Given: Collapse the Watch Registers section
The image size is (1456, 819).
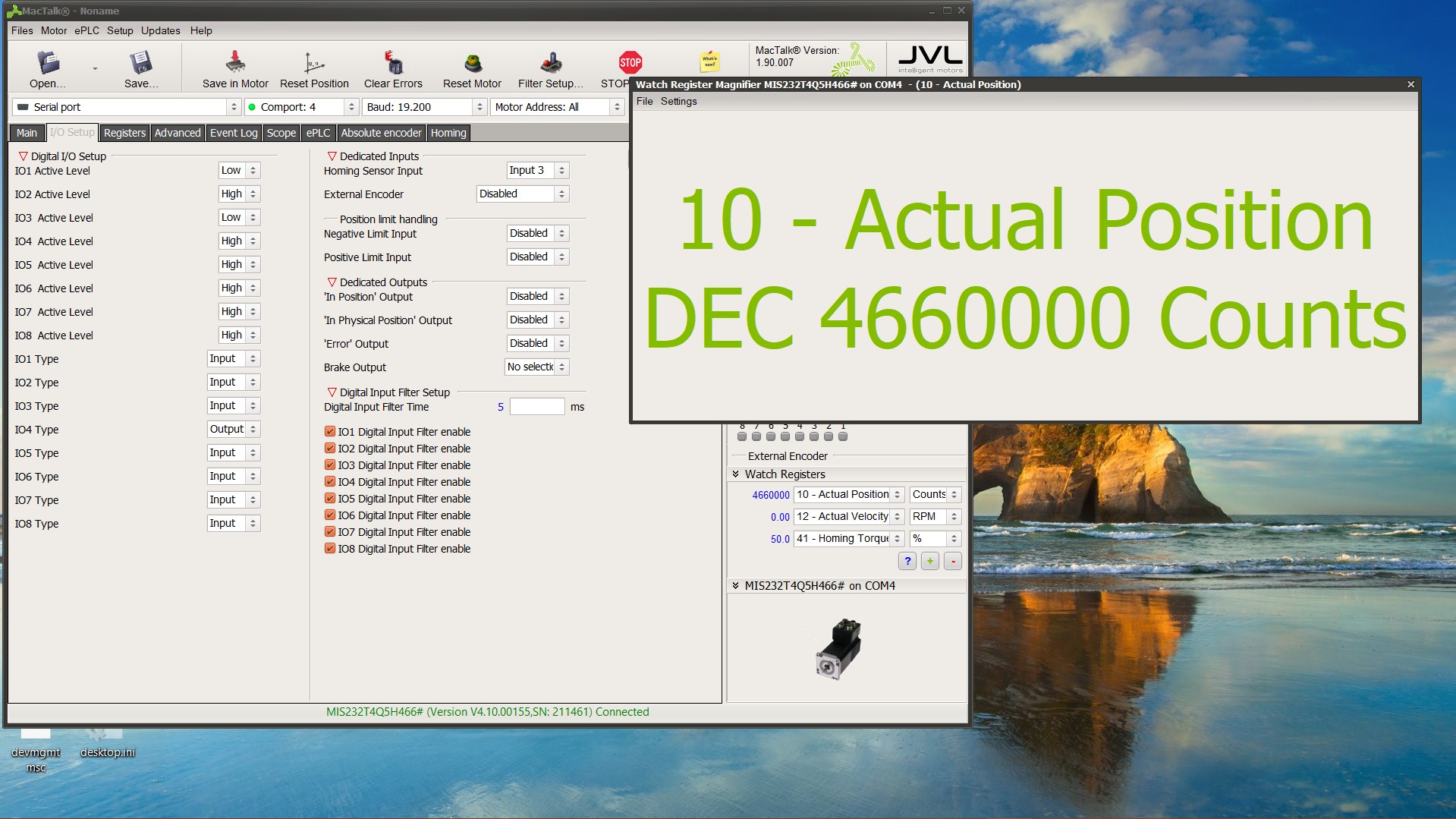Looking at the screenshot, I should (735, 474).
